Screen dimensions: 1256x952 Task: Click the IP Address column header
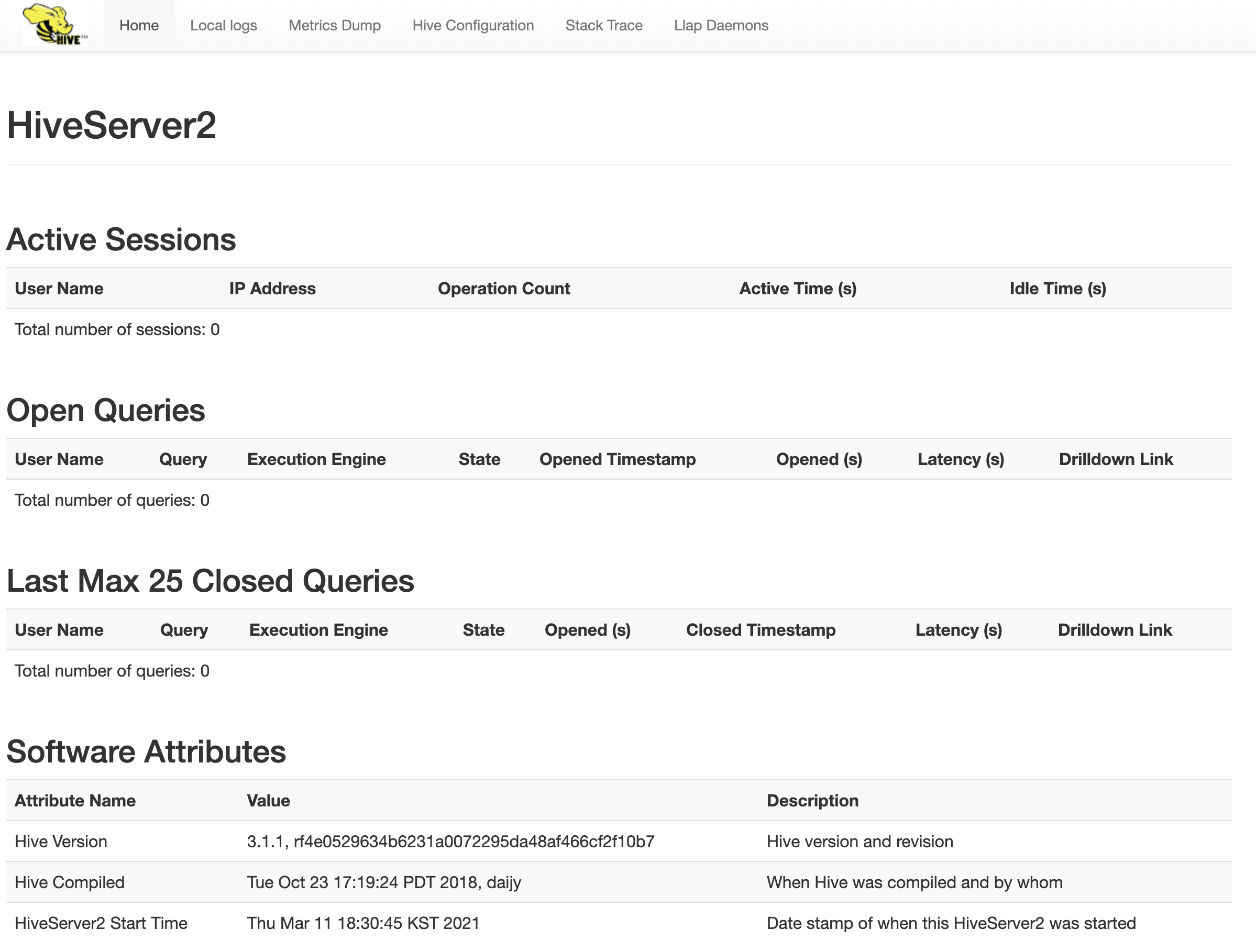click(x=272, y=289)
